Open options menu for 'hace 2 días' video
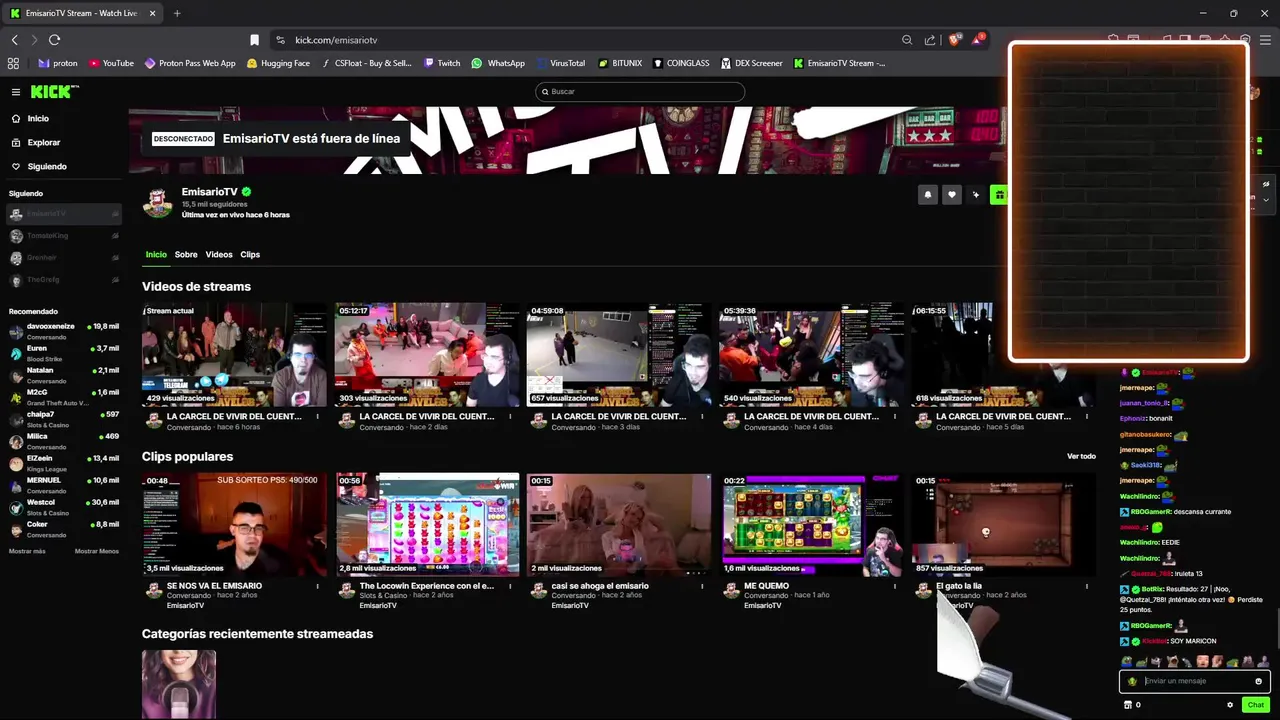This screenshot has height=720, width=1280. (x=510, y=416)
